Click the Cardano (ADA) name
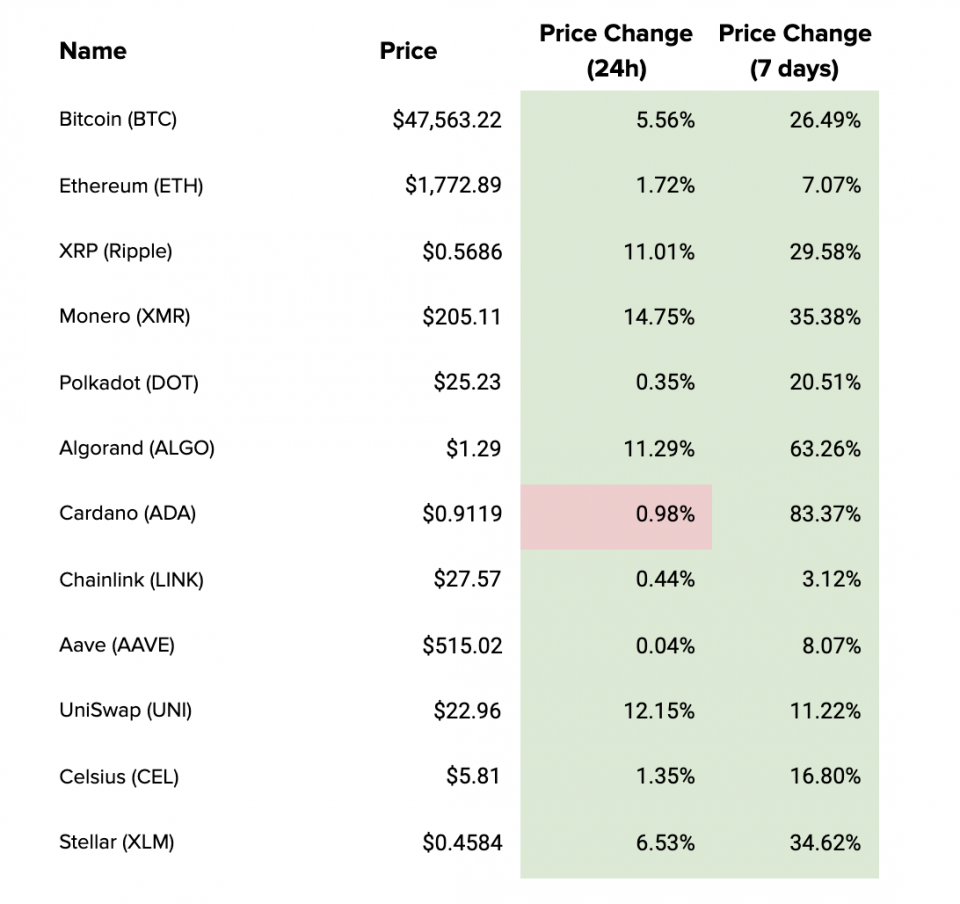 click(x=128, y=514)
